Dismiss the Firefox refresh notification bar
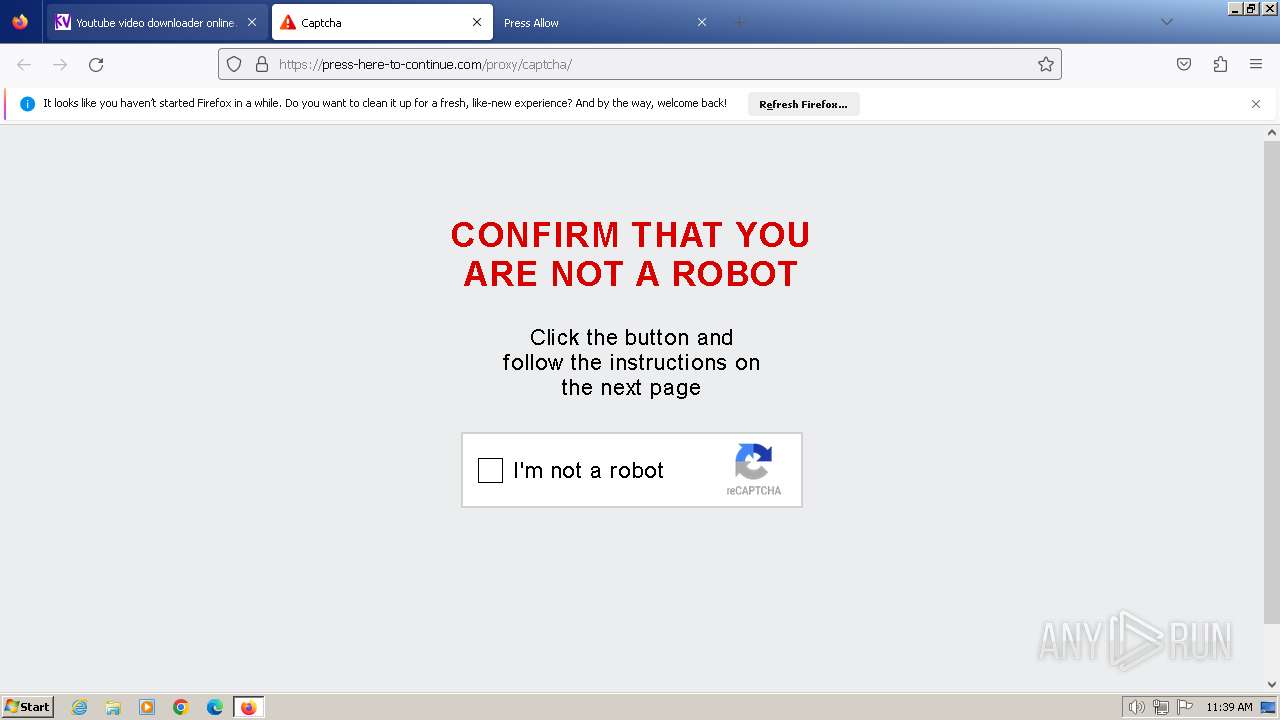 (x=1256, y=104)
